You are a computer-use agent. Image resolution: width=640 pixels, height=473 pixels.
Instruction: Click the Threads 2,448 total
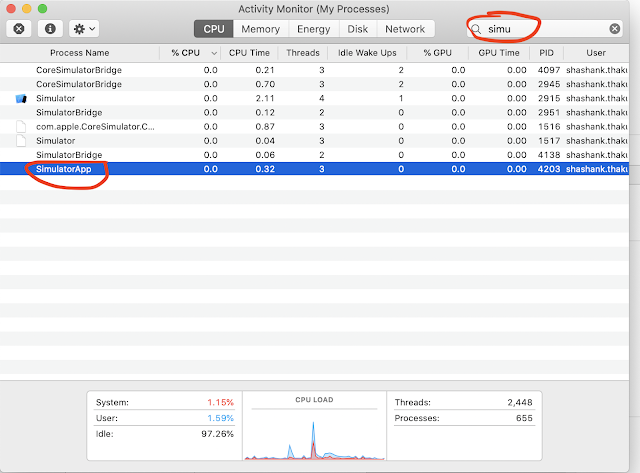(x=464, y=402)
